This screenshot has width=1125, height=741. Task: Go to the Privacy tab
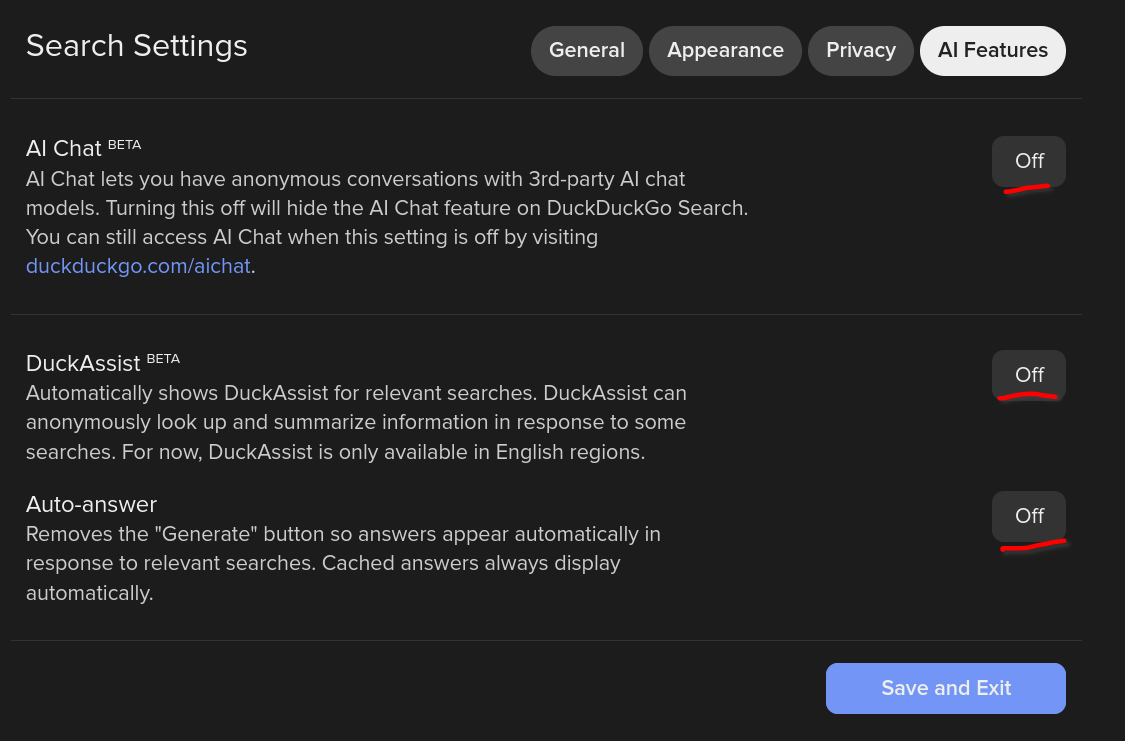pyautogui.click(x=860, y=51)
